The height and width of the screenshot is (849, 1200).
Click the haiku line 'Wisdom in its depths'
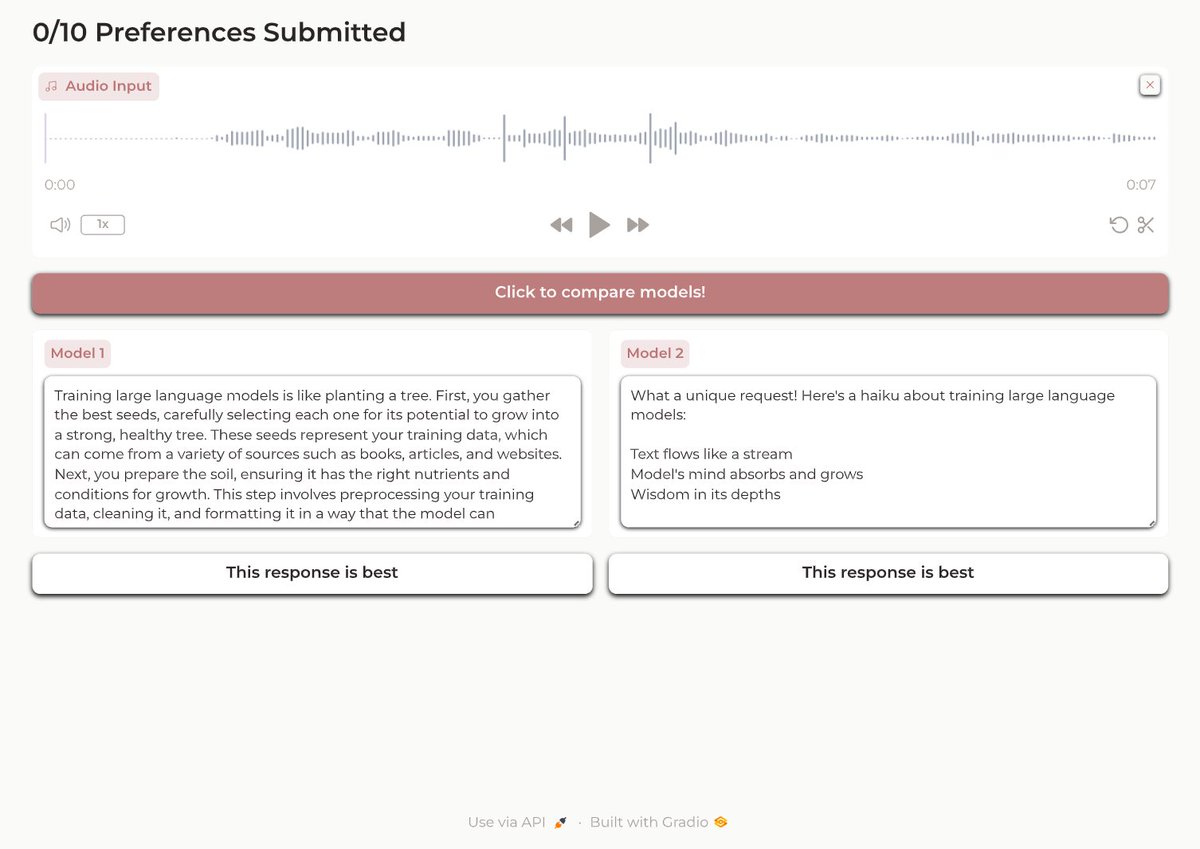click(x=705, y=494)
